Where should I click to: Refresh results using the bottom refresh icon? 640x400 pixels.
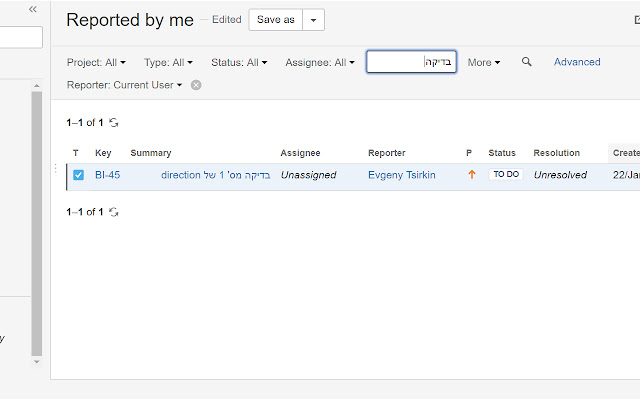pyautogui.click(x=114, y=212)
